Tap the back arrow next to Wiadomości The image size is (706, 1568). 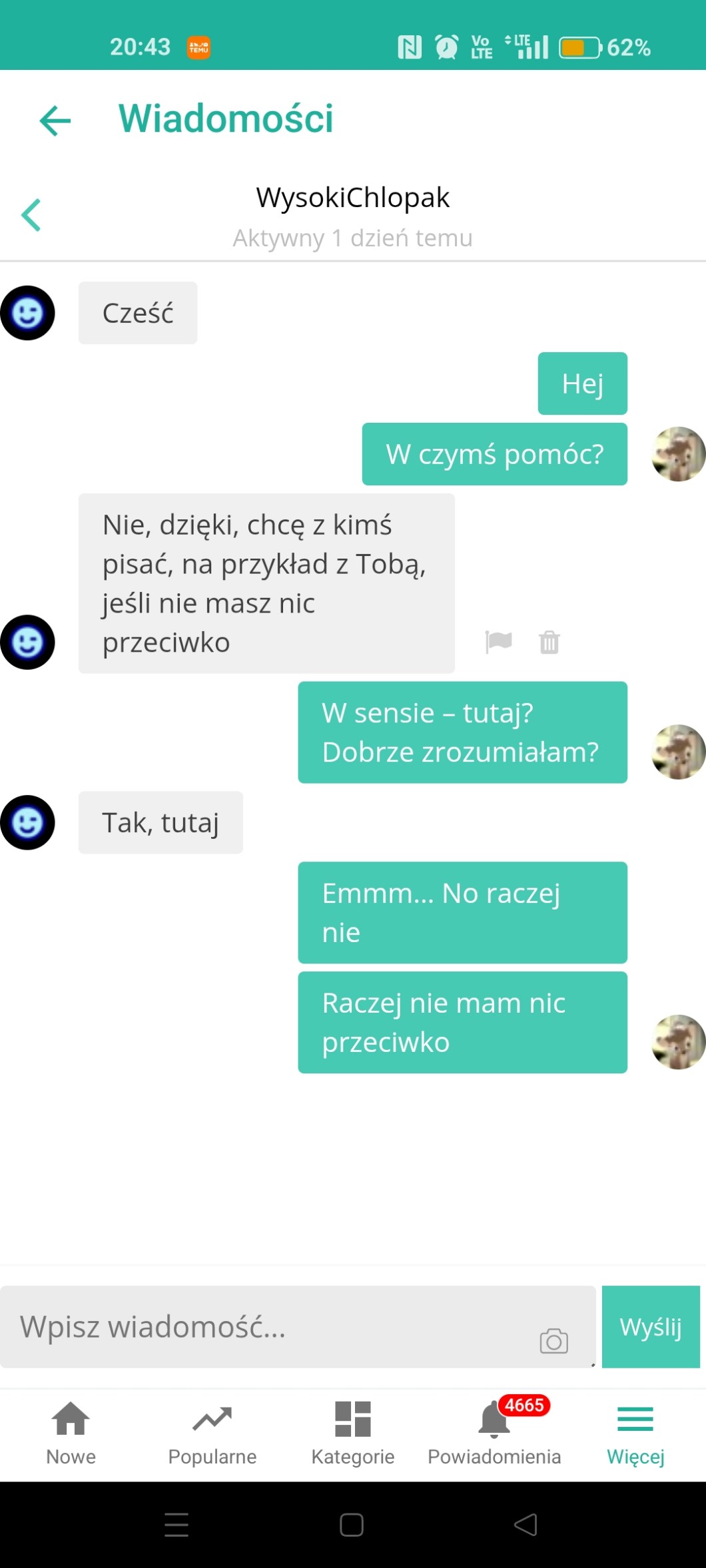click(x=55, y=121)
